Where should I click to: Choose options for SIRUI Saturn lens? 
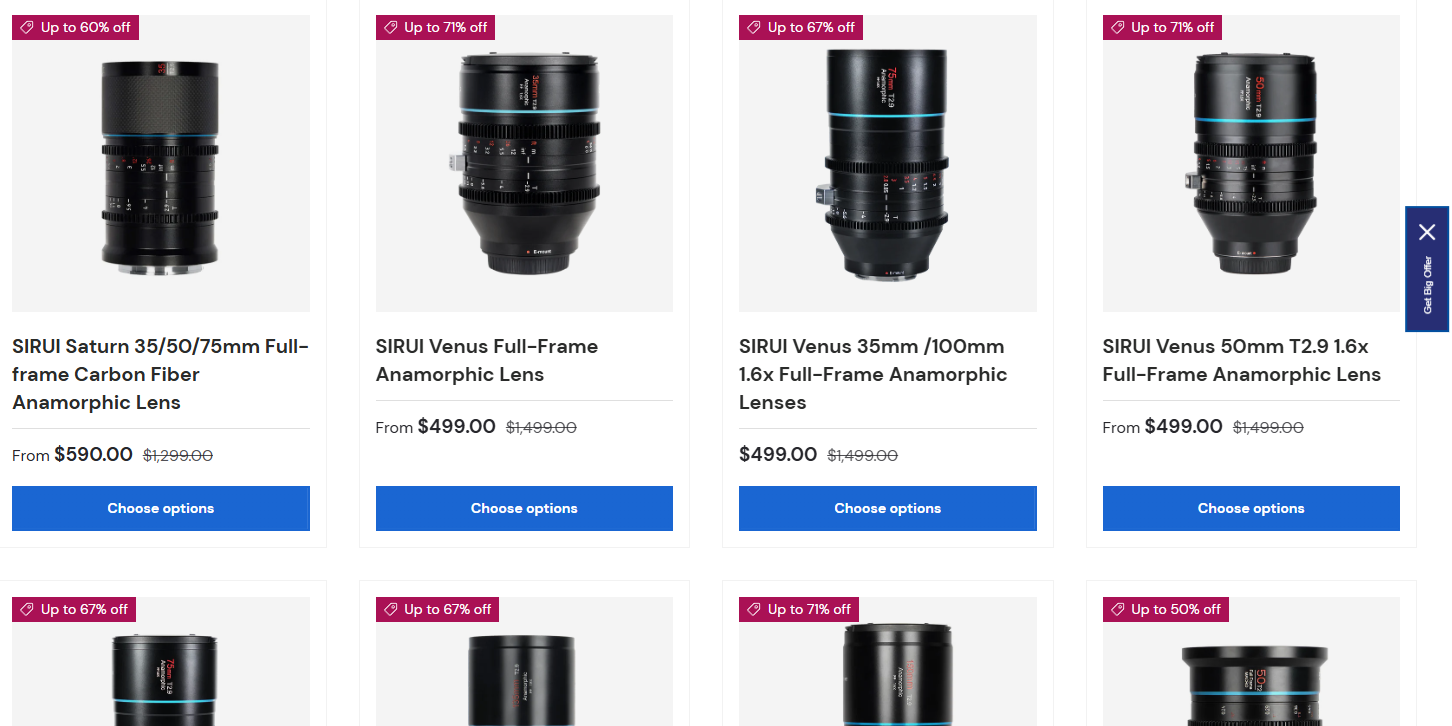(x=161, y=508)
